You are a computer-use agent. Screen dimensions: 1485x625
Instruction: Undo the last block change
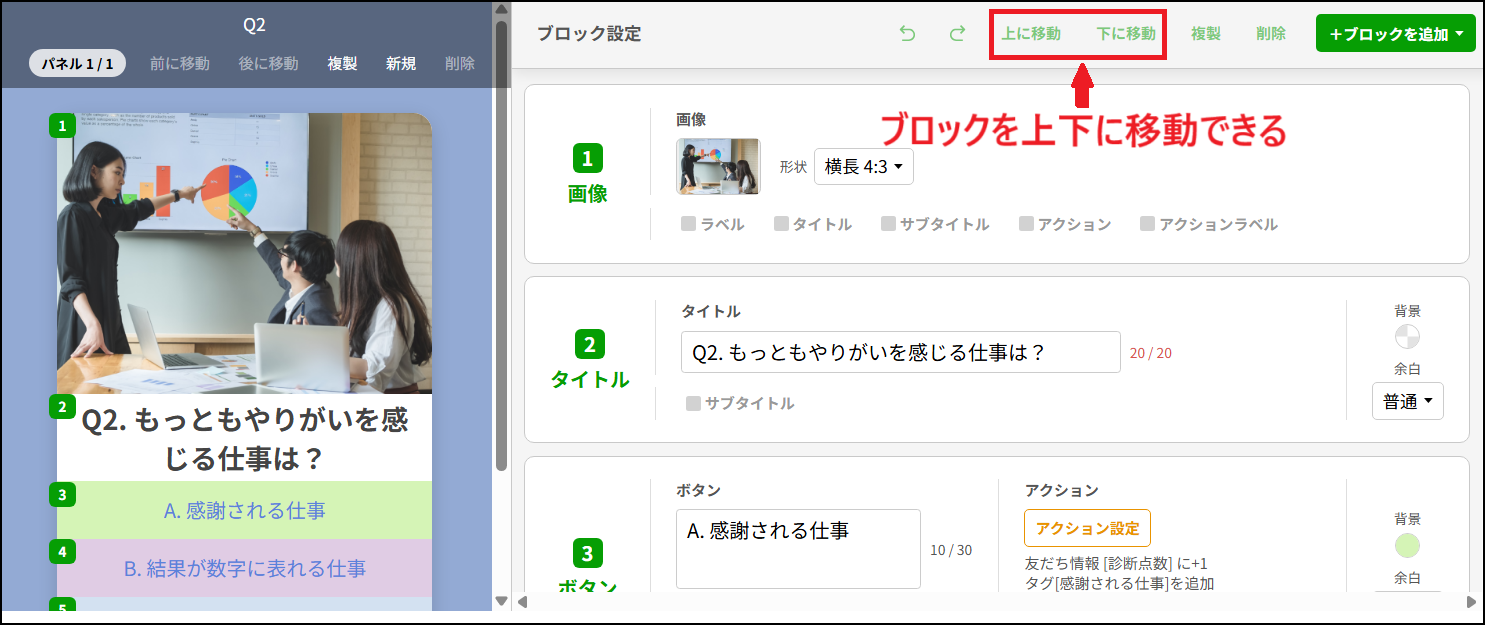907,33
